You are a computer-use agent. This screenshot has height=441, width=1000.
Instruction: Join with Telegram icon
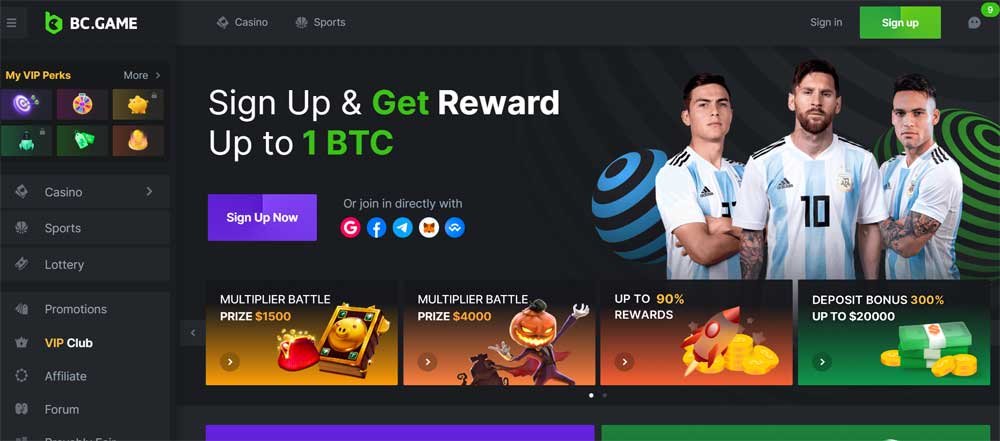click(402, 227)
